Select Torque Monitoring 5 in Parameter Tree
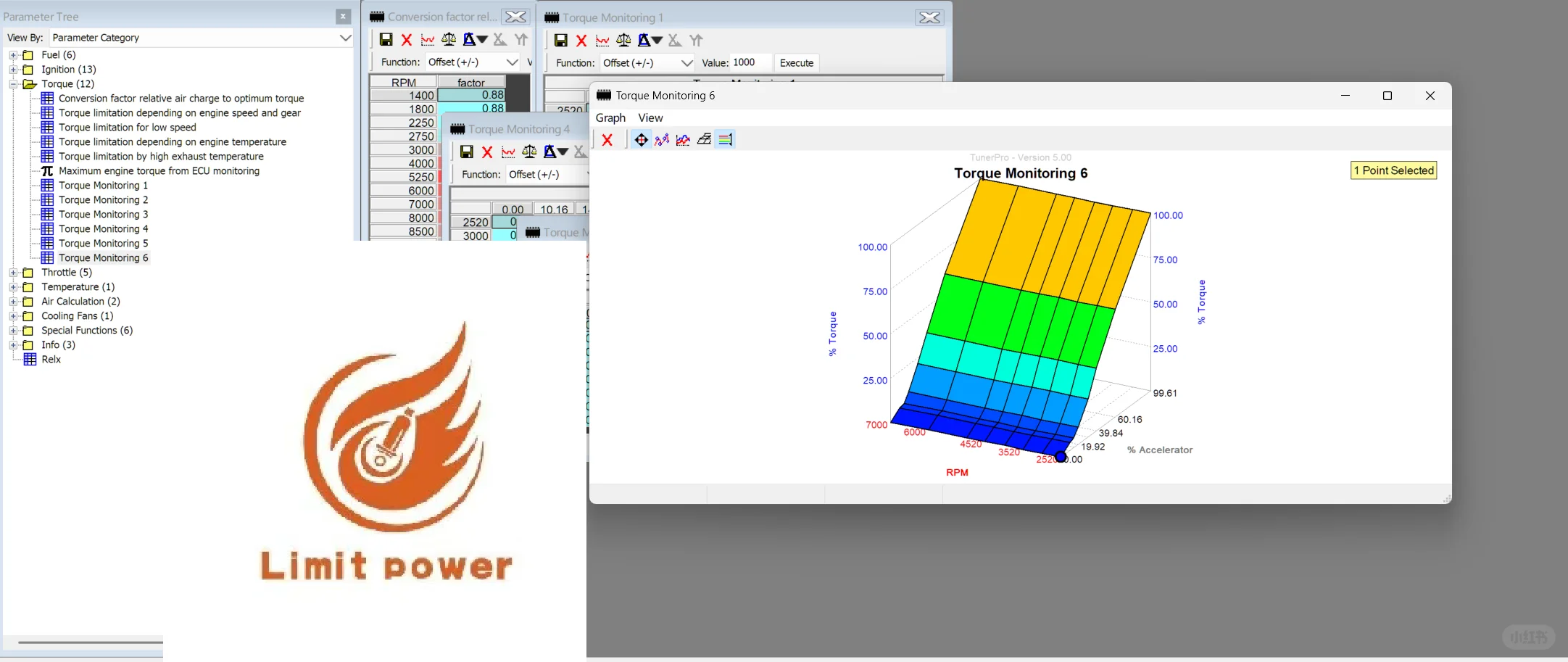This screenshot has height=662, width=1568. point(103,244)
